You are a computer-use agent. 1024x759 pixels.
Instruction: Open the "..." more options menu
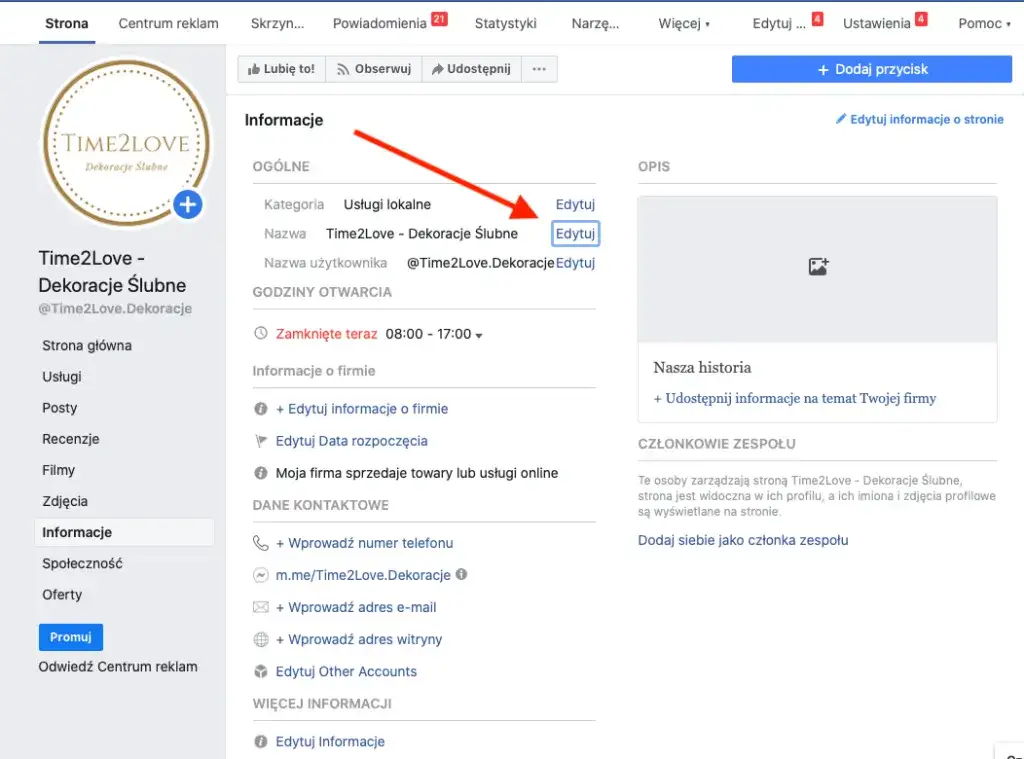point(538,68)
